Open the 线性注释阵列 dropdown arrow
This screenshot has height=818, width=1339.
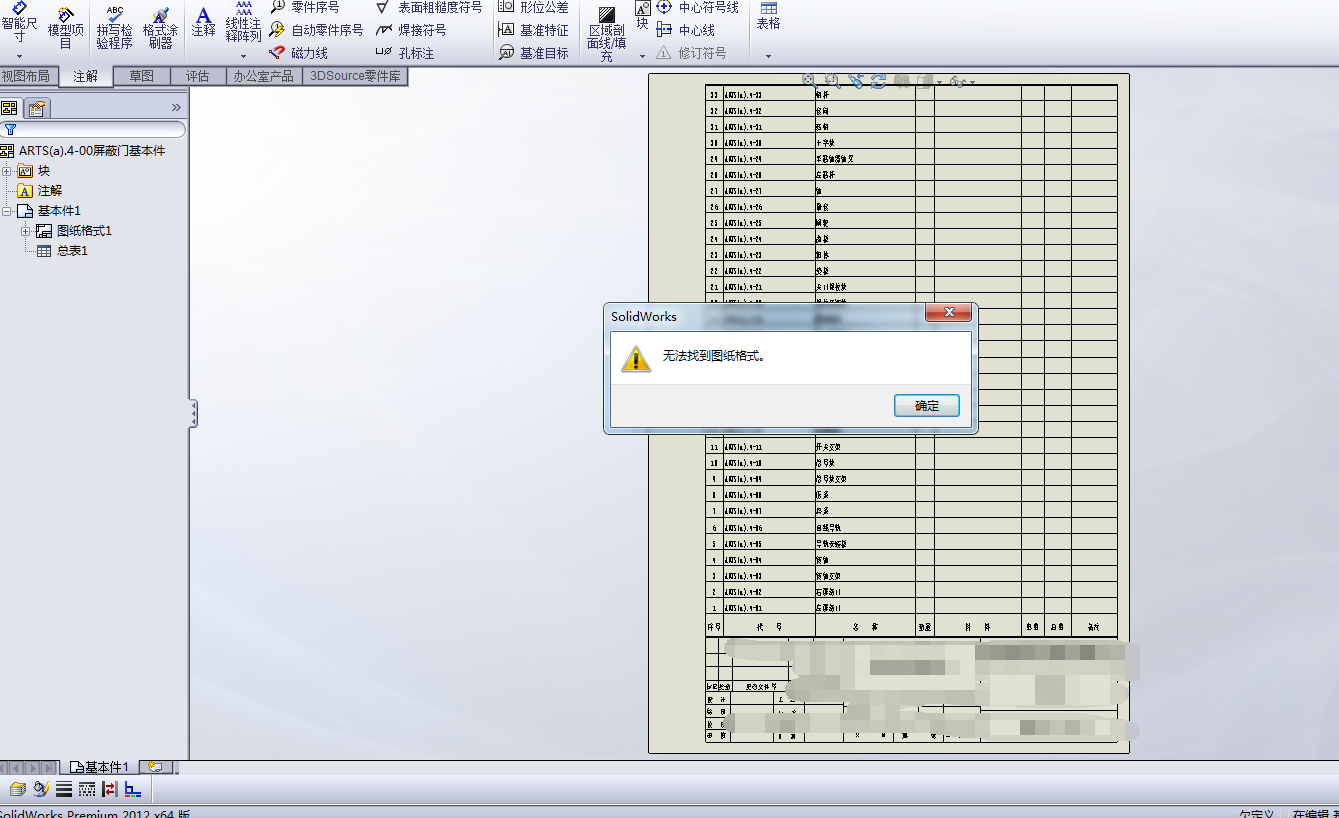click(243, 57)
